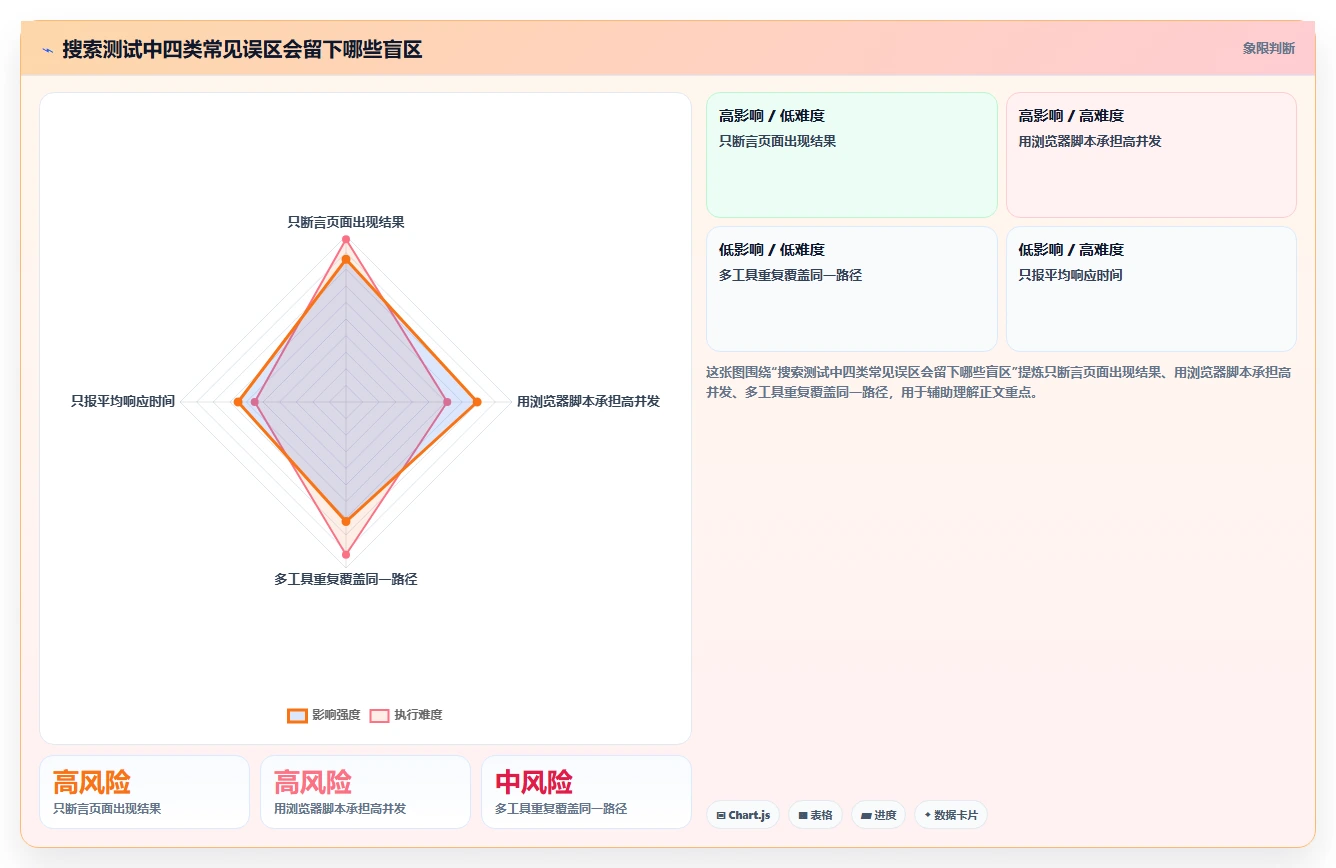This screenshot has width=1336, height=868.
Task: Click the header title 搜索测试中四类常见误区会留下哪些盲区
Action: 242,49
